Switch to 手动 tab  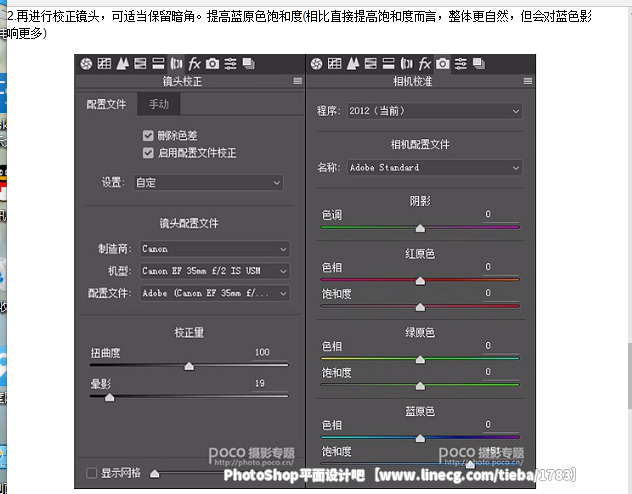coord(159,104)
